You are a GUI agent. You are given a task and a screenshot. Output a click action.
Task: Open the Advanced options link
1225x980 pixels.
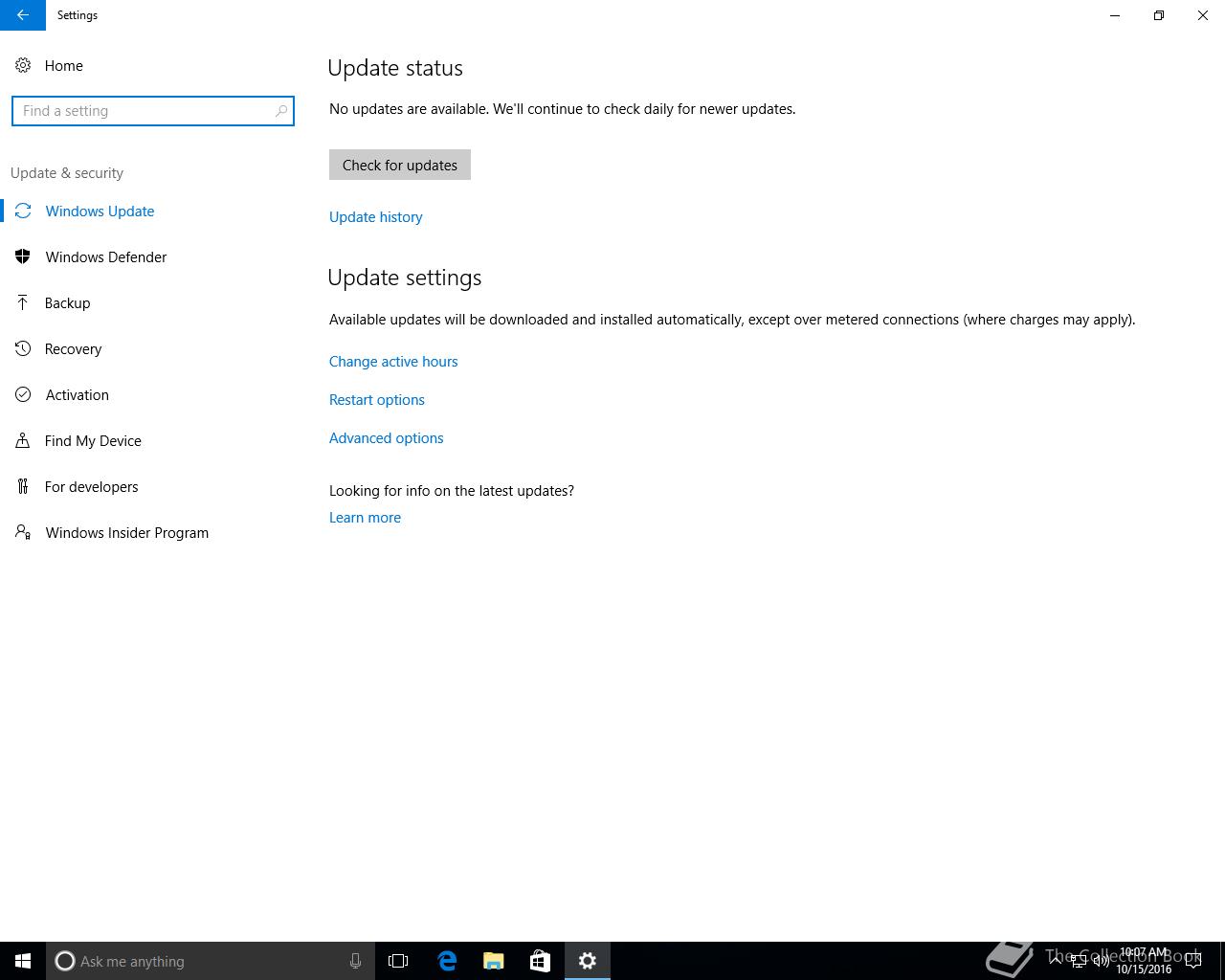click(387, 438)
